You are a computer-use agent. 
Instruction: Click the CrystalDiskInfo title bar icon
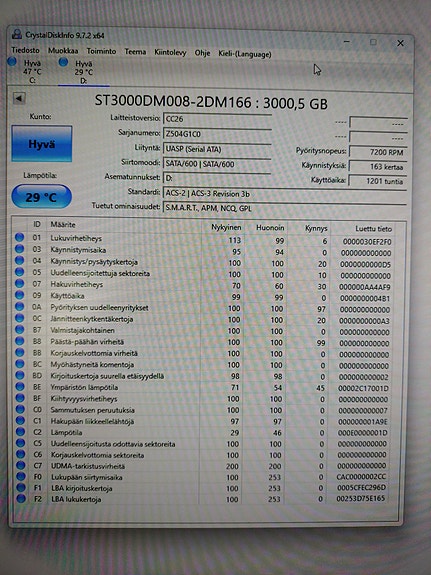click(16, 34)
